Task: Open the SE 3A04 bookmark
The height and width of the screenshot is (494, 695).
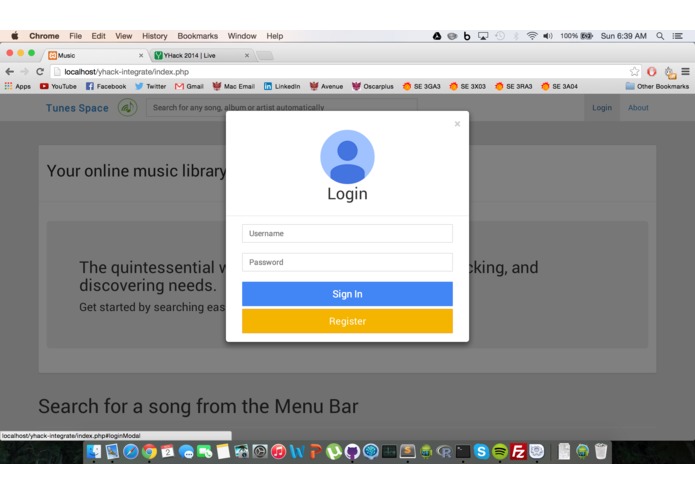Action: [x=560, y=86]
